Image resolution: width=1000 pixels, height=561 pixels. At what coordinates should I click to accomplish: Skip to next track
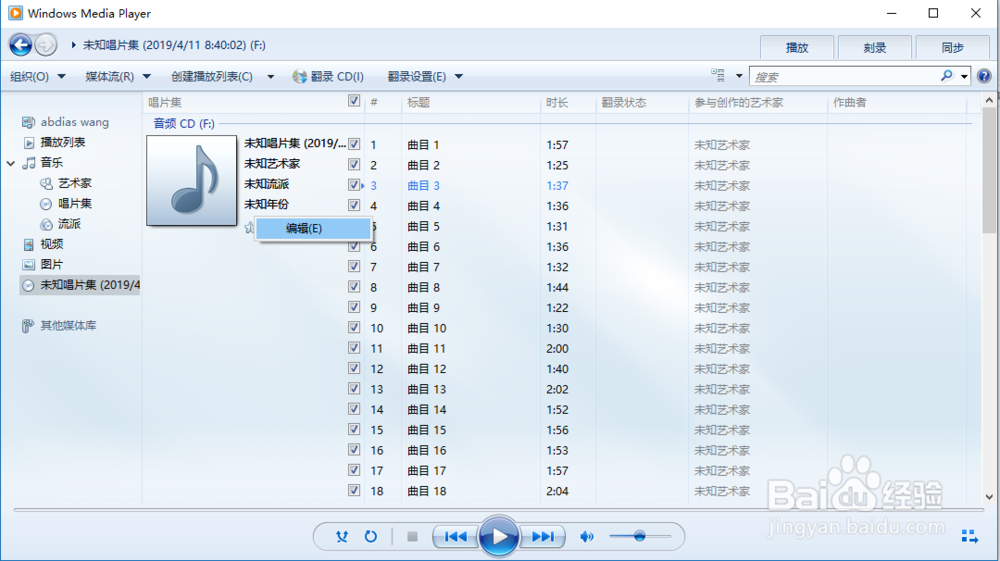[543, 537]
